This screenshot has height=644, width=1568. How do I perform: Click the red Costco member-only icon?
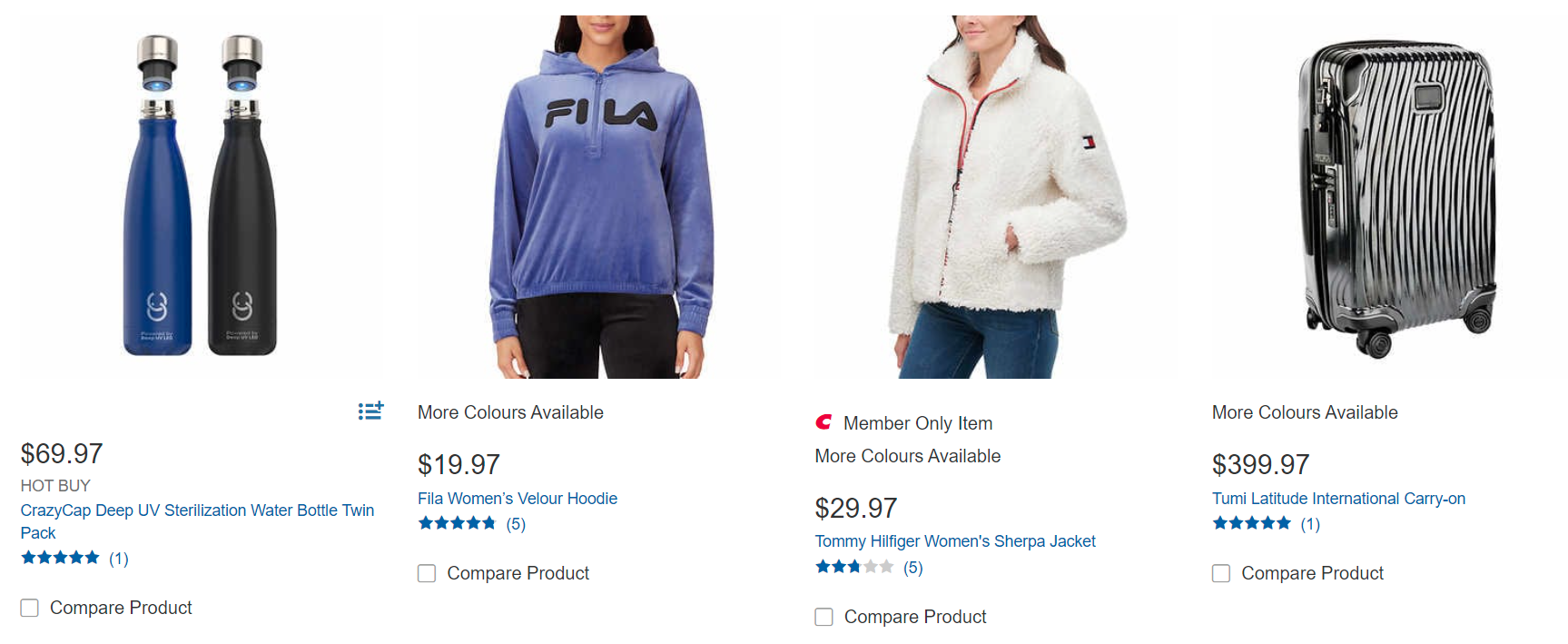[823, 422]
